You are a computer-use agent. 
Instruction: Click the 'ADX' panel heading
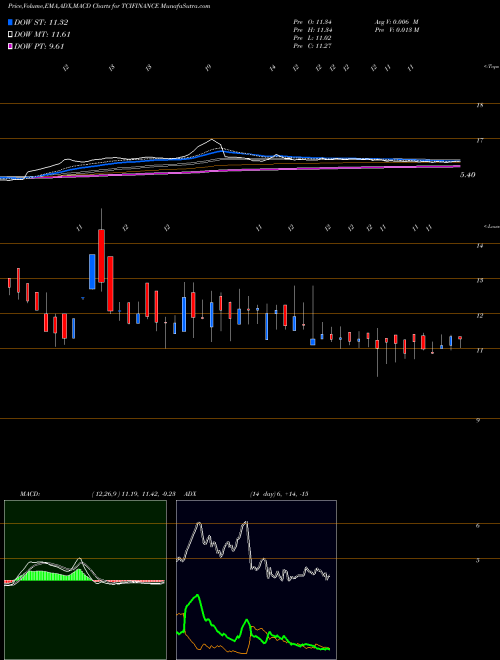click(190, 494)
